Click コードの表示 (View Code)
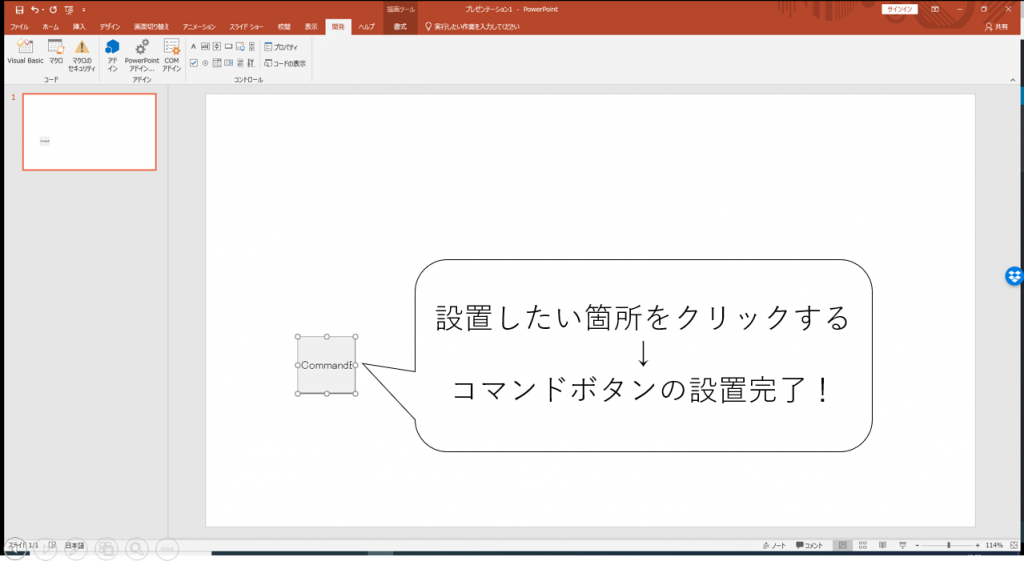This screenshot has height=561, width=1024. (x=285, y=63)
